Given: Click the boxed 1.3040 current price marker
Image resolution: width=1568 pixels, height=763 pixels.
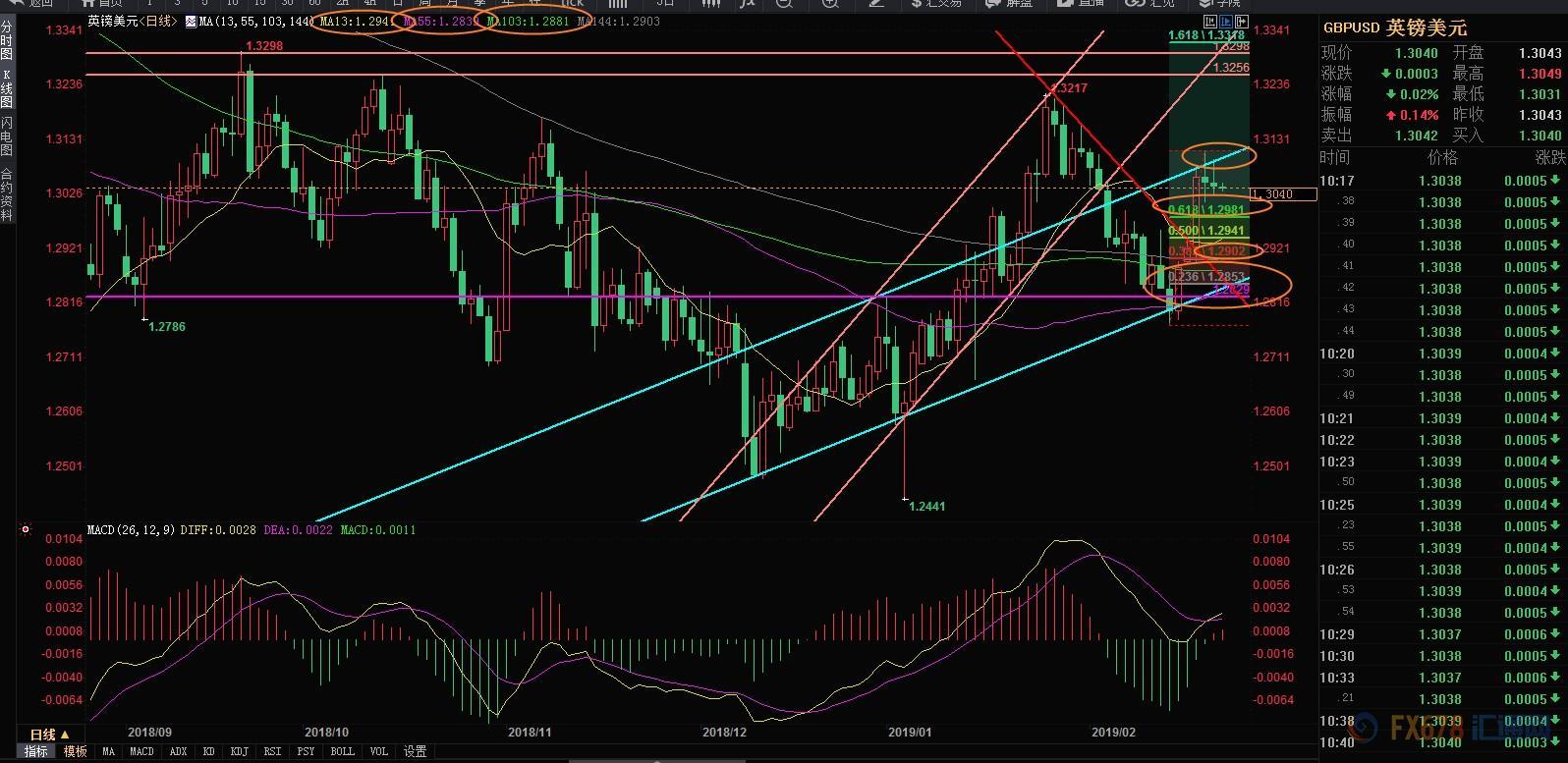Looking at the screenshot, I should (x=1284, y=194).
